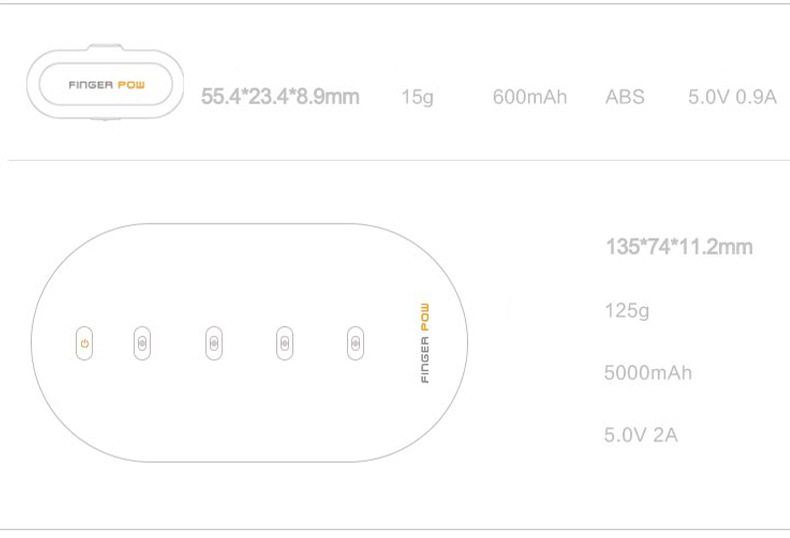Click the orange POW word on the small charger
Screen dimensions: 790x538
[131, 85]
